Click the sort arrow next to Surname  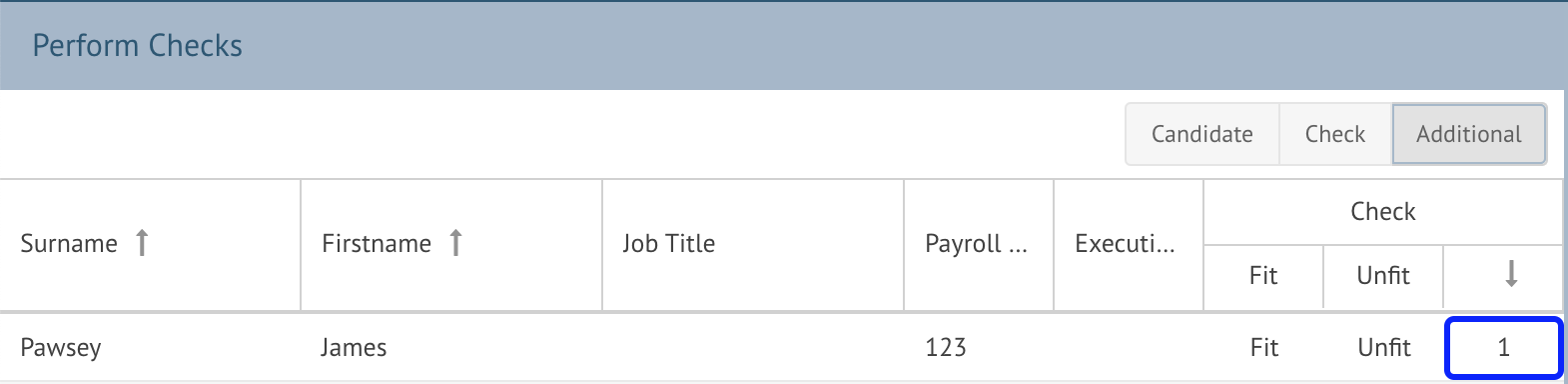pos(142,243)
